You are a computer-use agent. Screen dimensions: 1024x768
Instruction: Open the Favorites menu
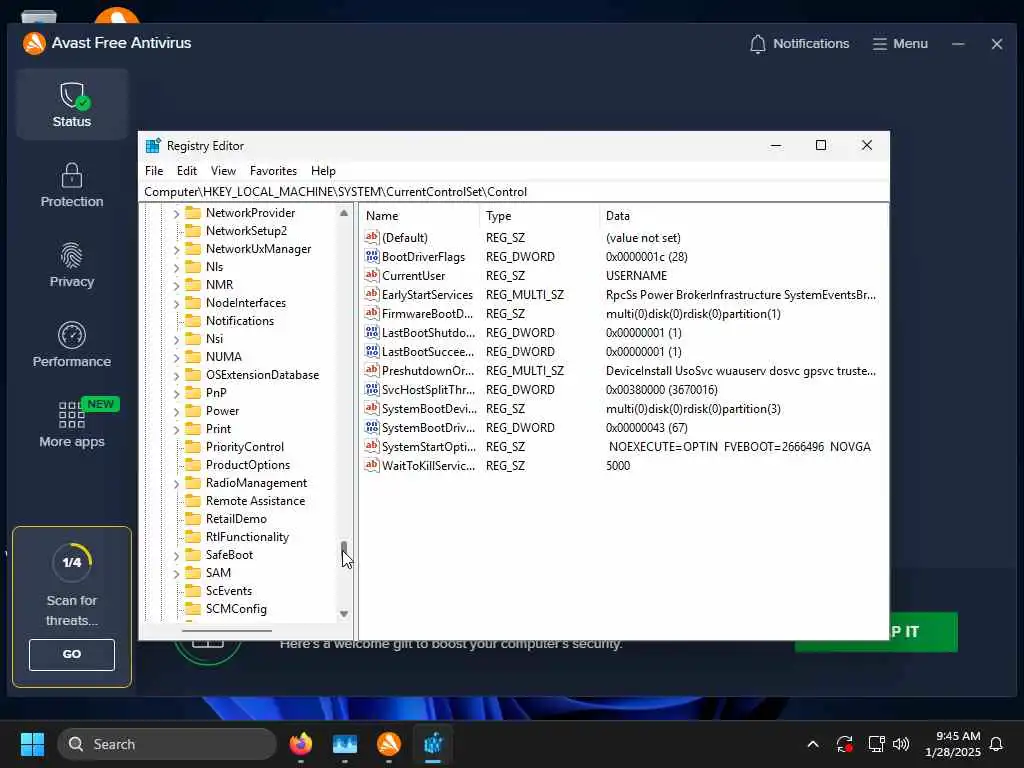coord(273,170)
